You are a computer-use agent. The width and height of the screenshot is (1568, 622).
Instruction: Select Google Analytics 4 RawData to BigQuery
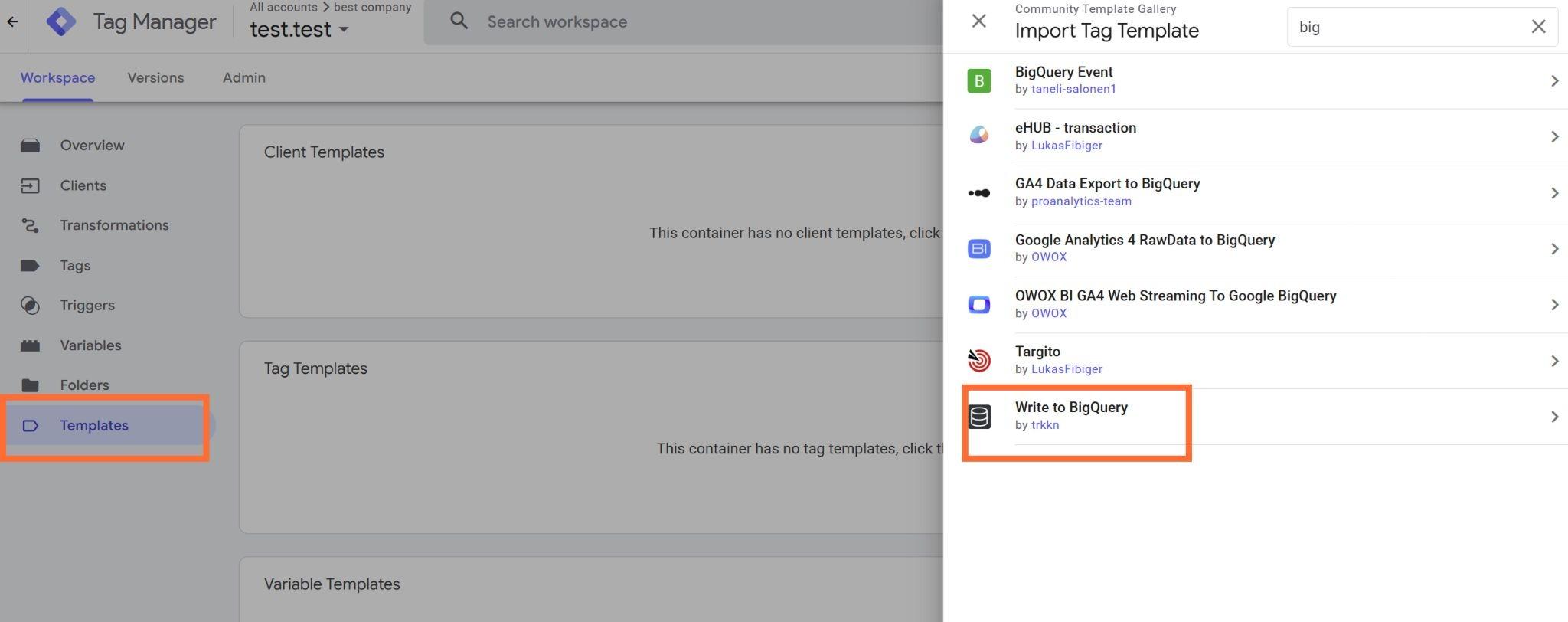click(x=1145, y=240)
